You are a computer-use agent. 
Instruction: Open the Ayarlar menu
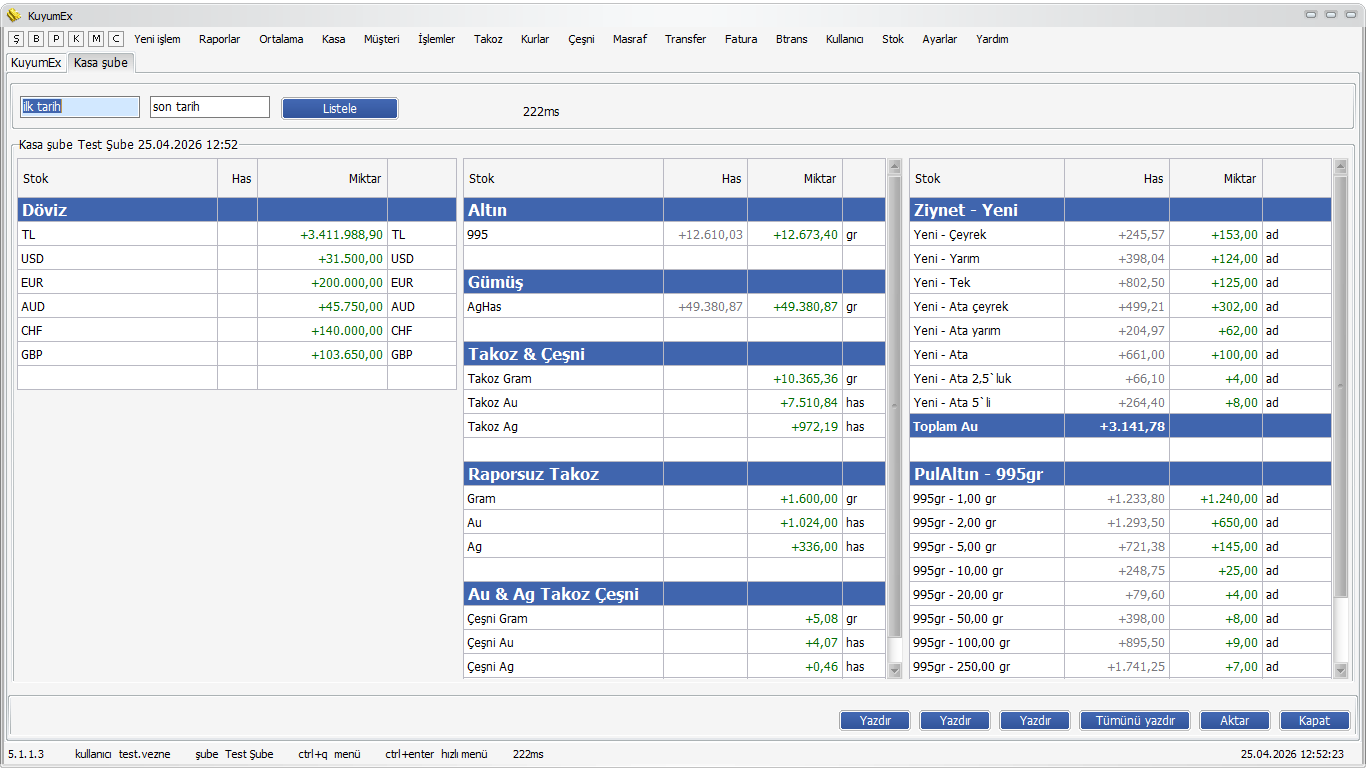(939, 39)
